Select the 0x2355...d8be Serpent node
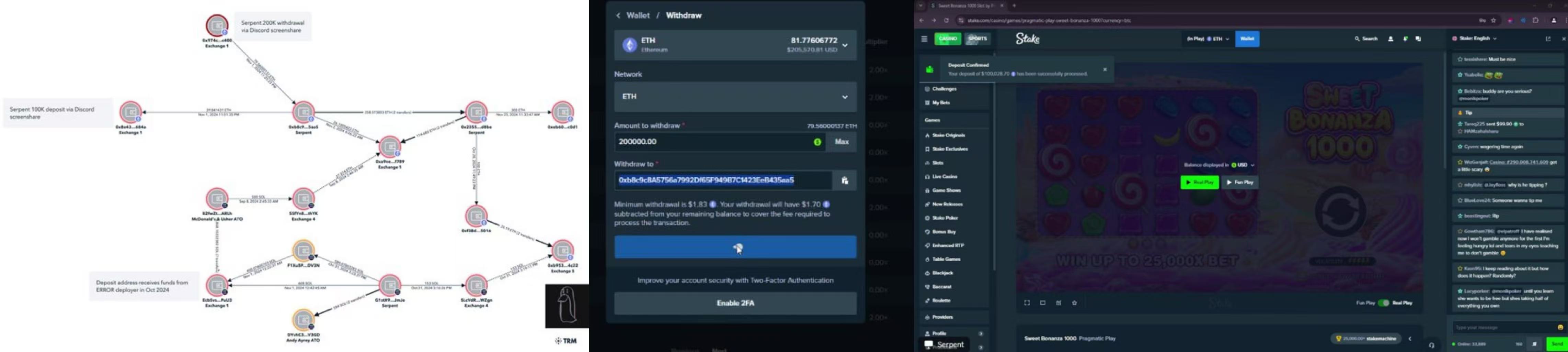Viewport: 1568px width, 352px height. pyautogui.click(x=476, y=112)
